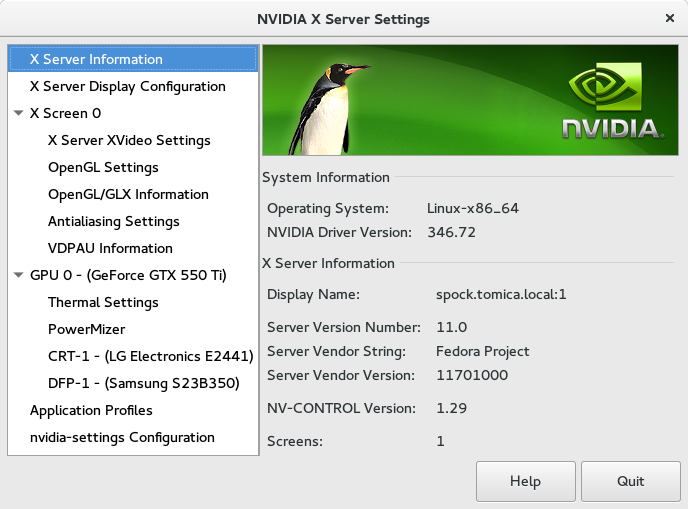Click the server version number 11.0

(452, 327)
